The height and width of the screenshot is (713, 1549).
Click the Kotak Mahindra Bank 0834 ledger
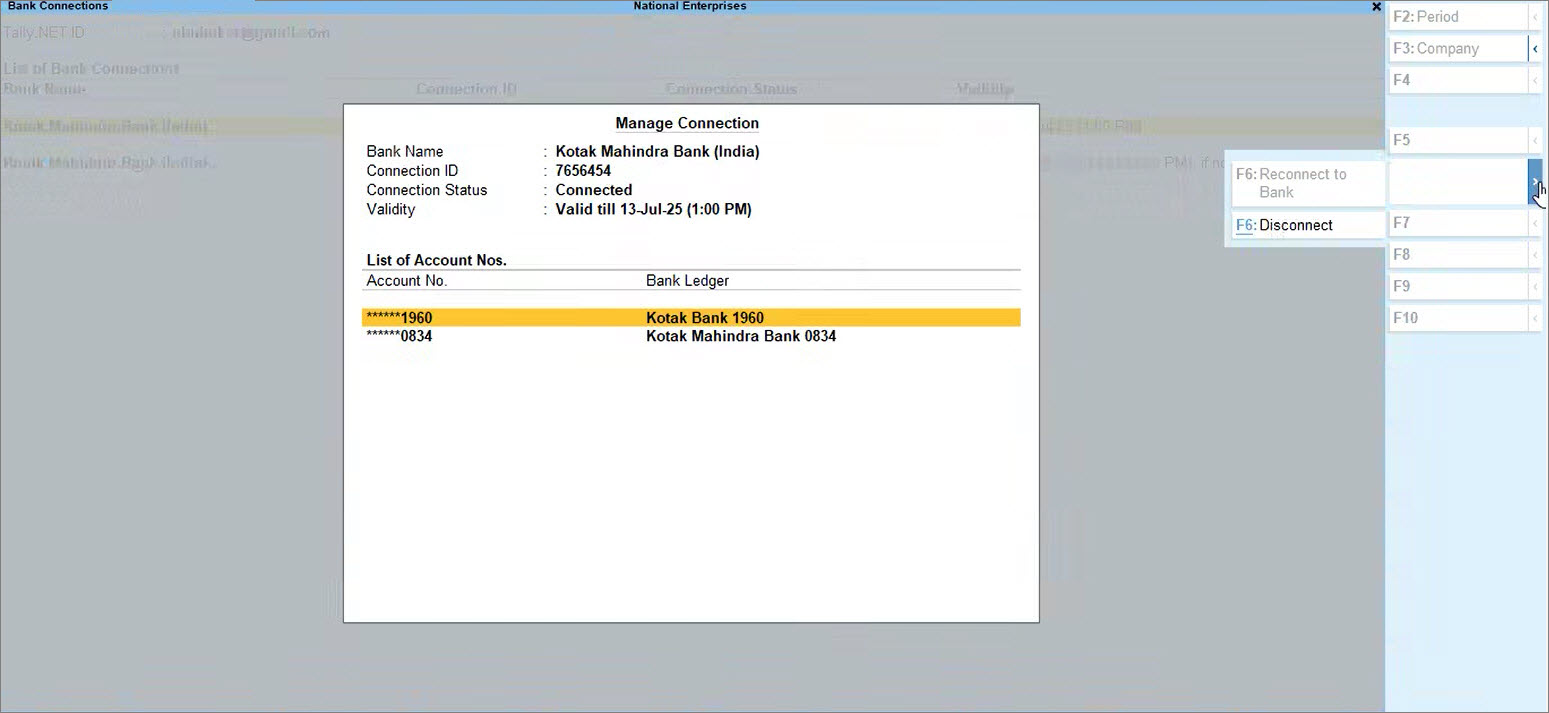tap(741, 337)
